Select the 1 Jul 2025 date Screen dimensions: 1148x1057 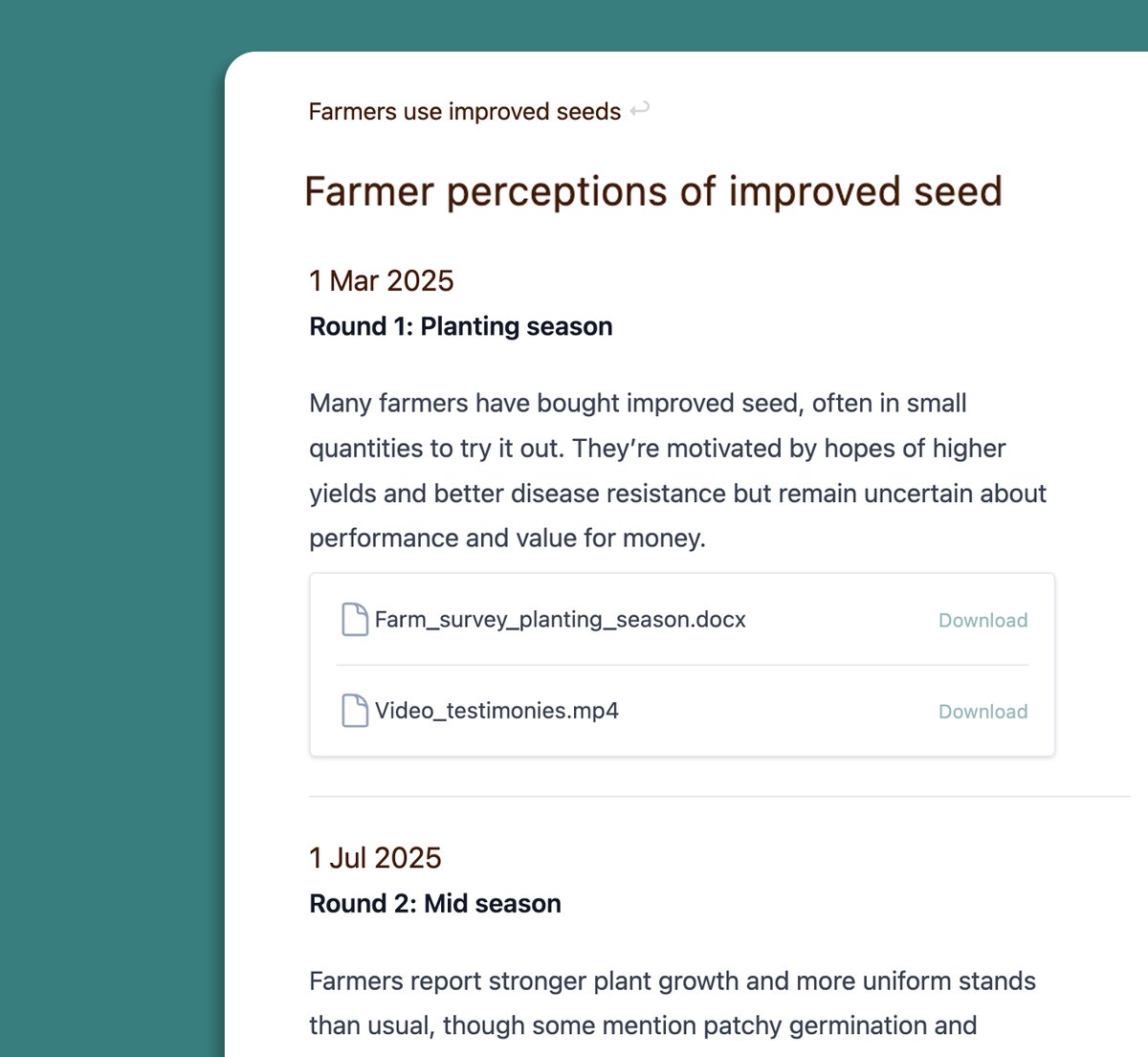click(375, 858)
